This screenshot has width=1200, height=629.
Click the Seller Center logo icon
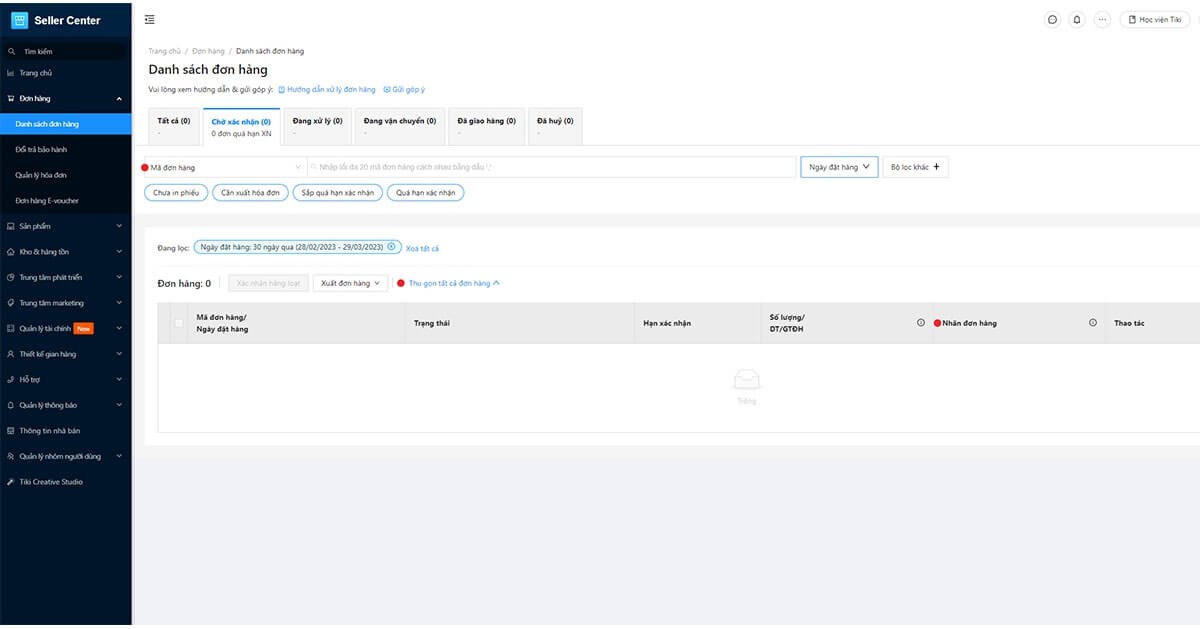19,20
